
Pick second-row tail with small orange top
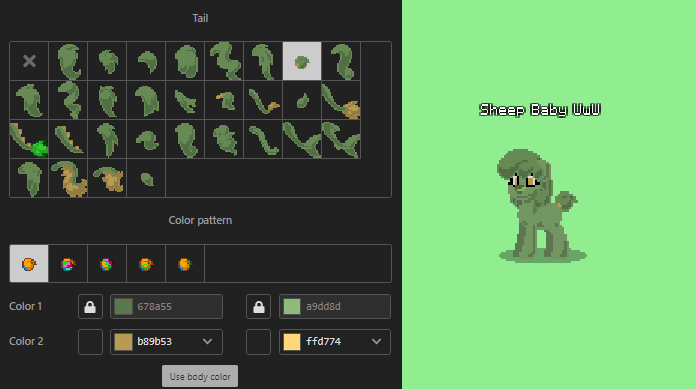coord(224,100)
